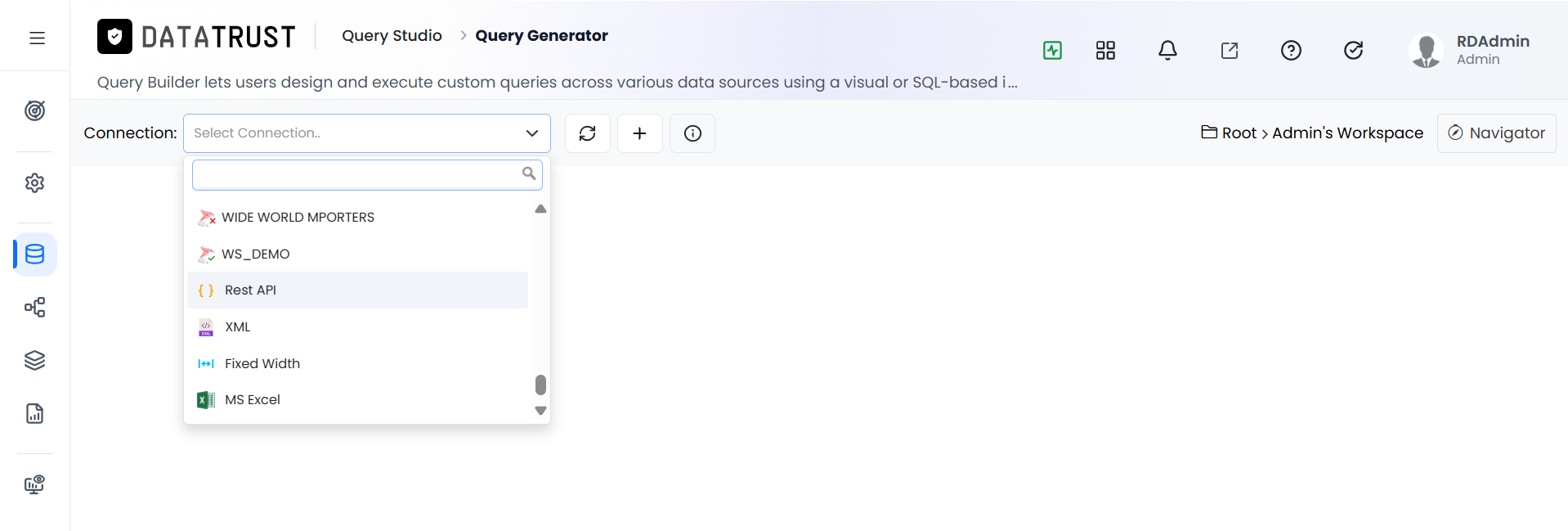Show connection info icon
1568x531 pixels.
(692, 133)
